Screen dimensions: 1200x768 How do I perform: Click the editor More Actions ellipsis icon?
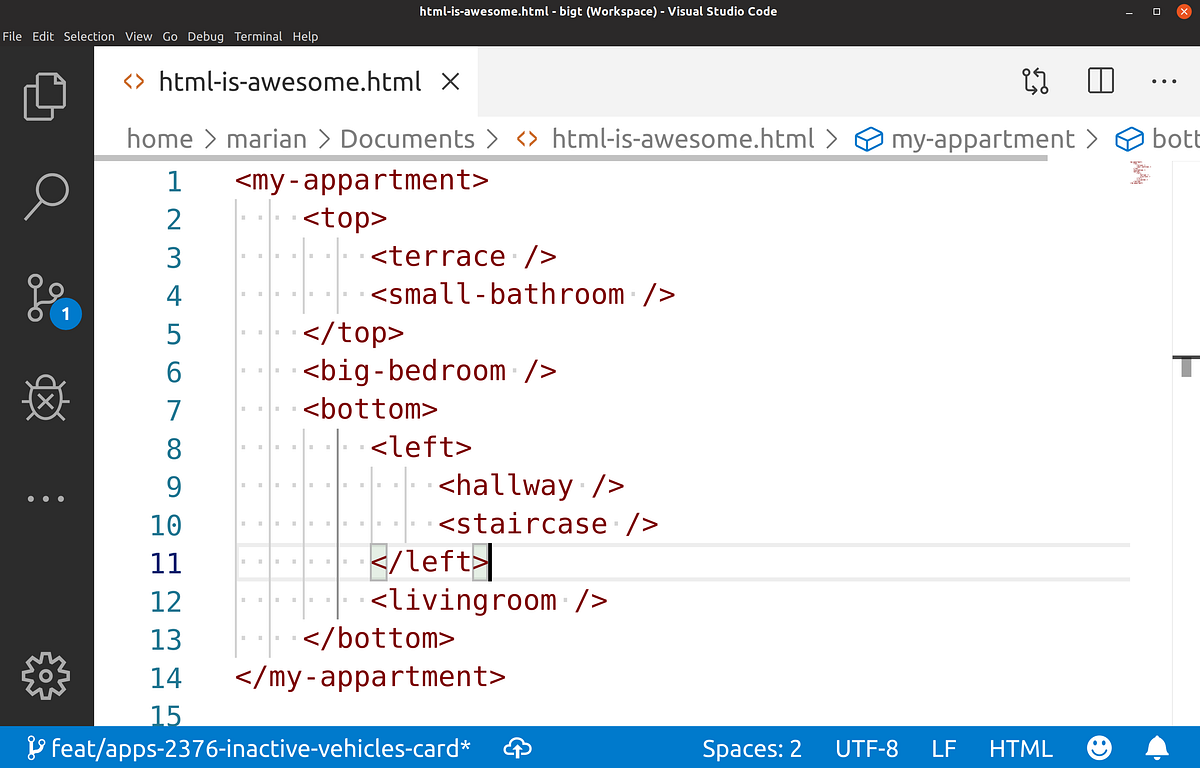1163,81
